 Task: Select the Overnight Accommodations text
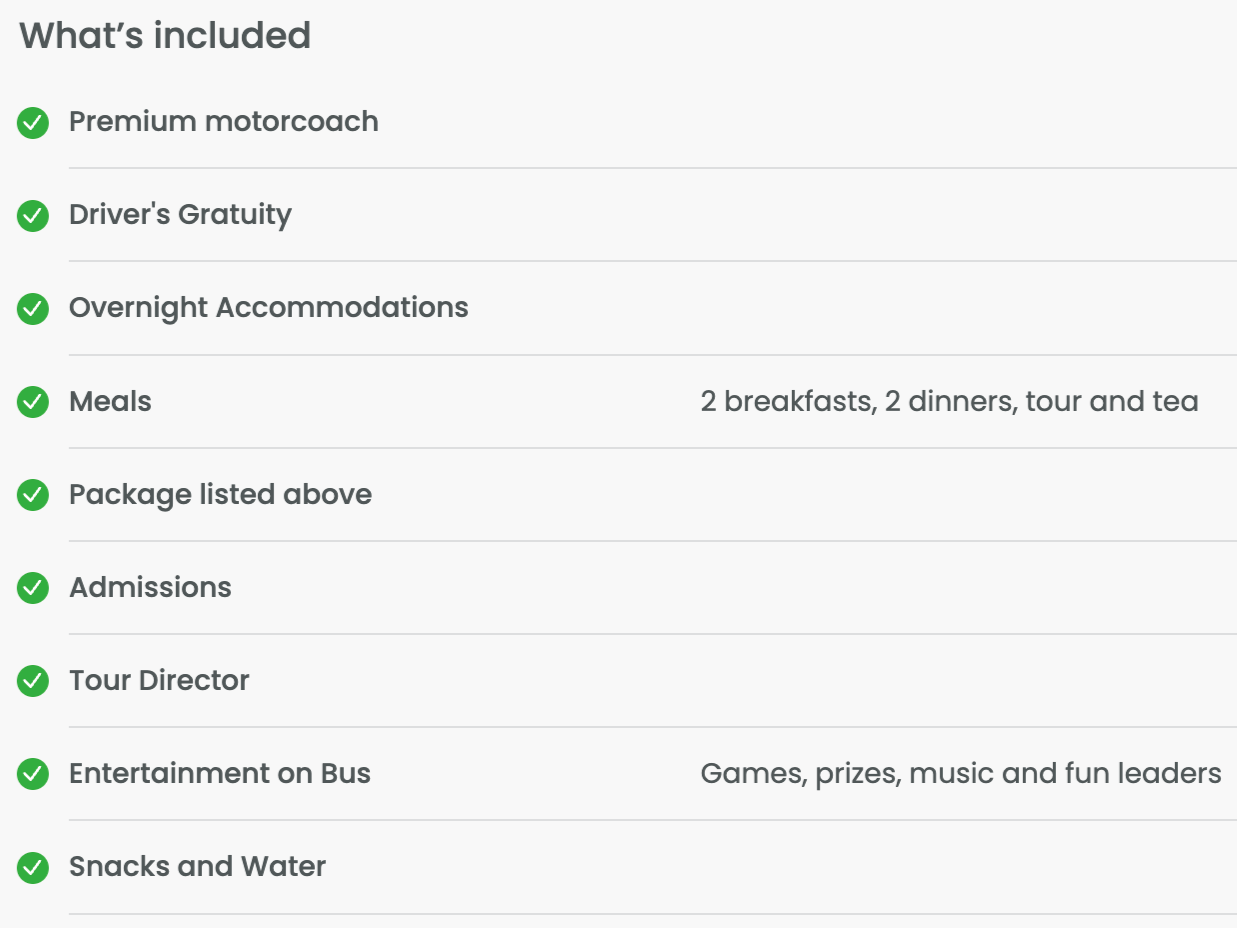(268, 308)
